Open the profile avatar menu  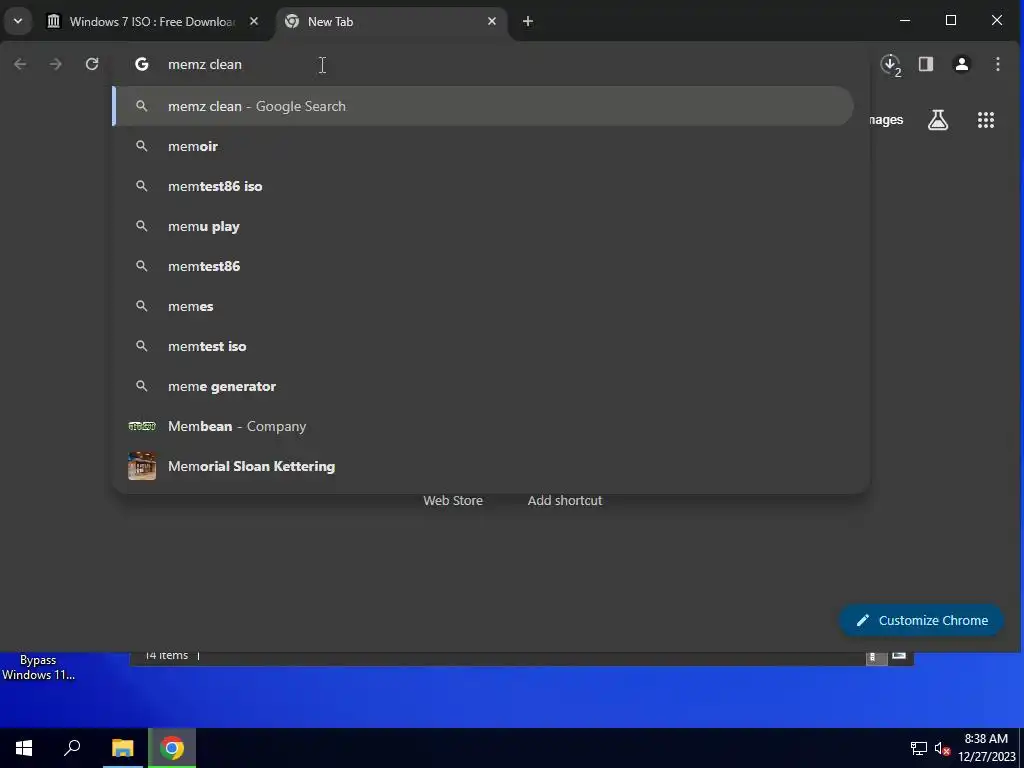point(961,64)
